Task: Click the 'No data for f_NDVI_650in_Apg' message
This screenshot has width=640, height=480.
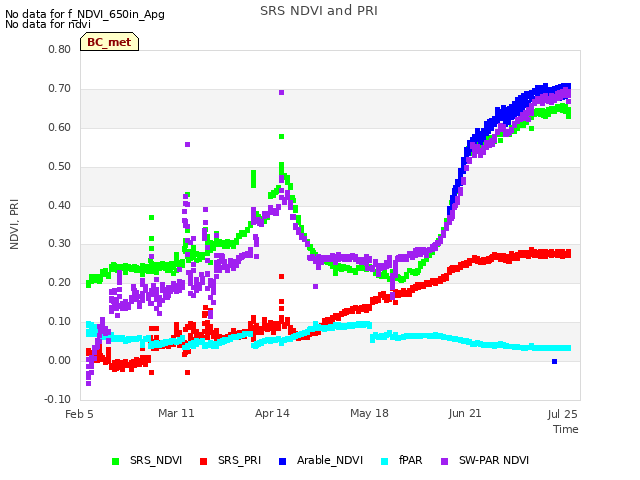Action: [x=85, y=14]
